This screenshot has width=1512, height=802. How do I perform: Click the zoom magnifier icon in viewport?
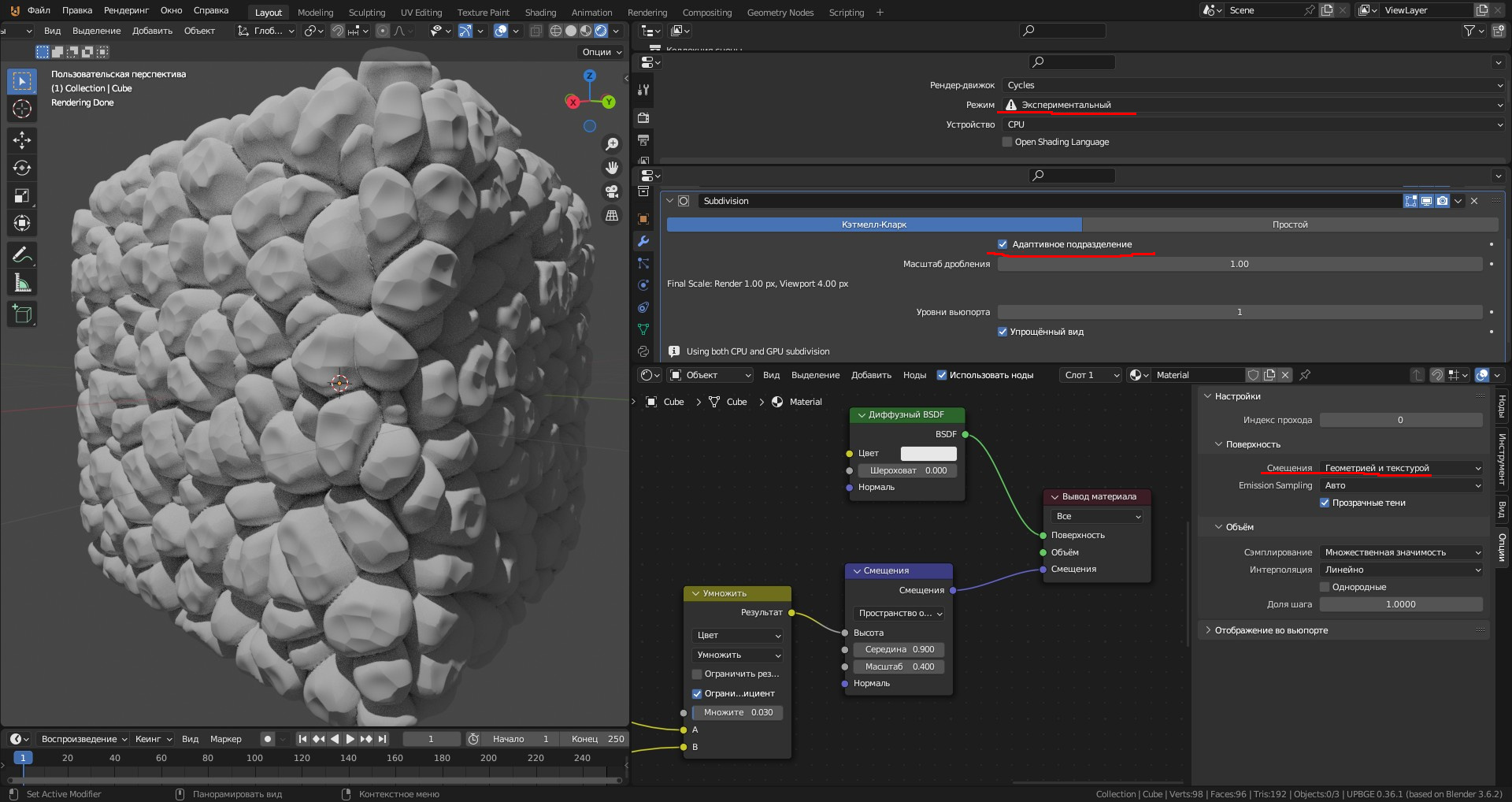pos(611,144)
